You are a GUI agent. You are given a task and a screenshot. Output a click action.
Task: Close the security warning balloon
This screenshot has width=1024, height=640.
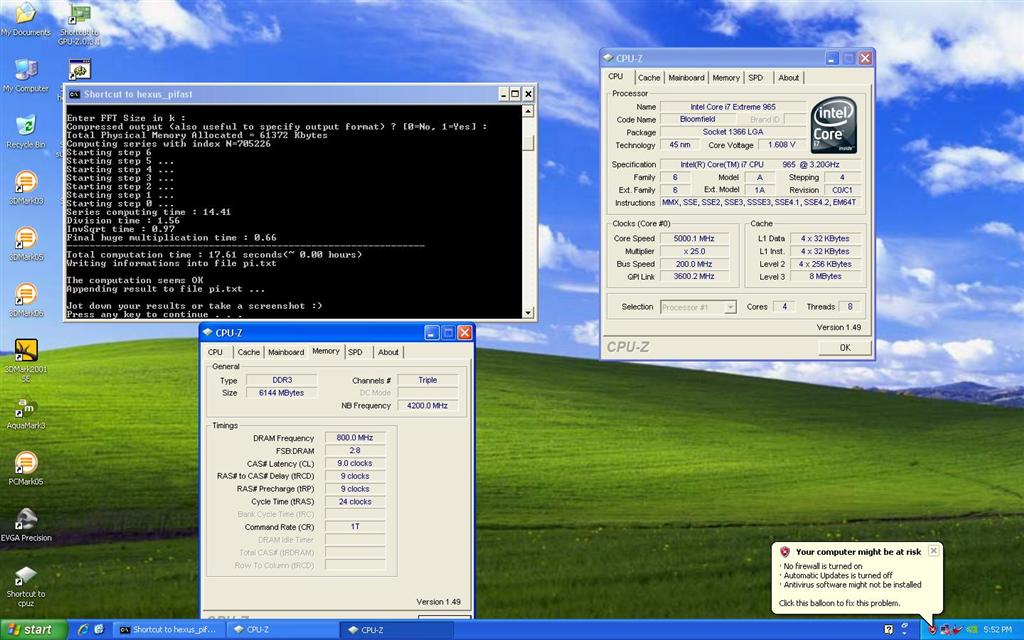click(x=934, y=551)
